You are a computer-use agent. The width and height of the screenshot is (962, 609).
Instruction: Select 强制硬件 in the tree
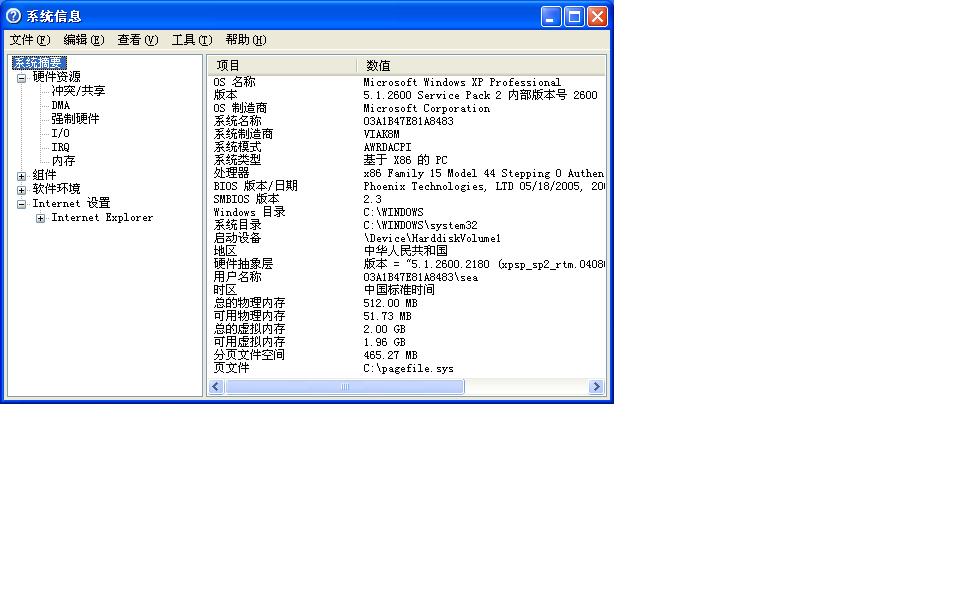[75, 119]
